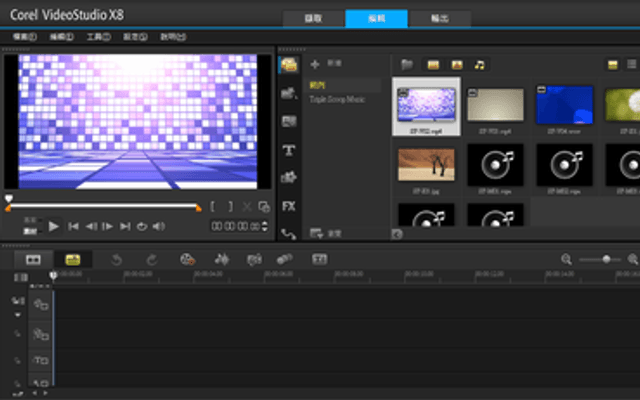Image resolution: width=640 pixels, height=400 pixels.
Task: Switch library to list view
Action: point(632,64)
